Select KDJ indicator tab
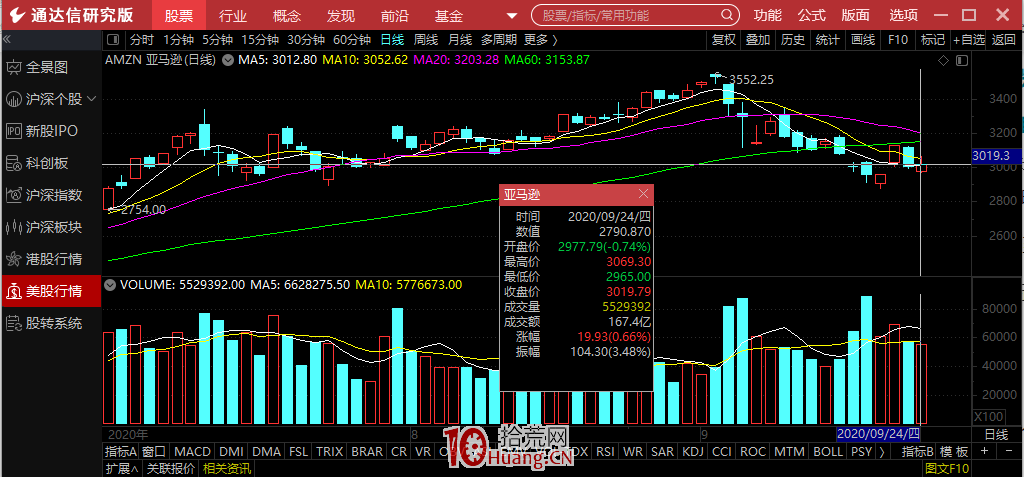This screenshot has height=477, width=1024. (691, 452)
